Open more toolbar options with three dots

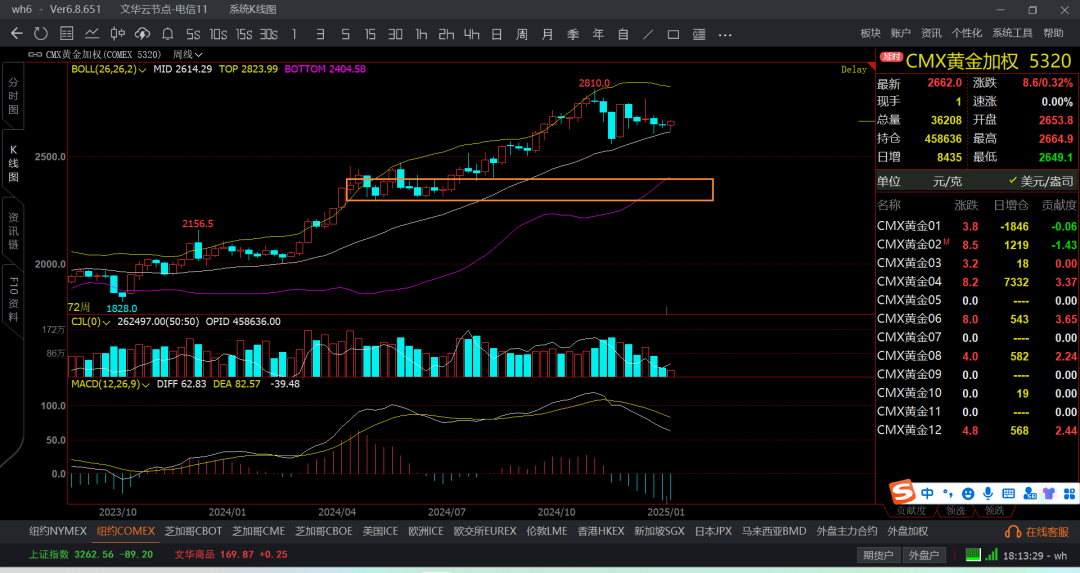(725, 34)
